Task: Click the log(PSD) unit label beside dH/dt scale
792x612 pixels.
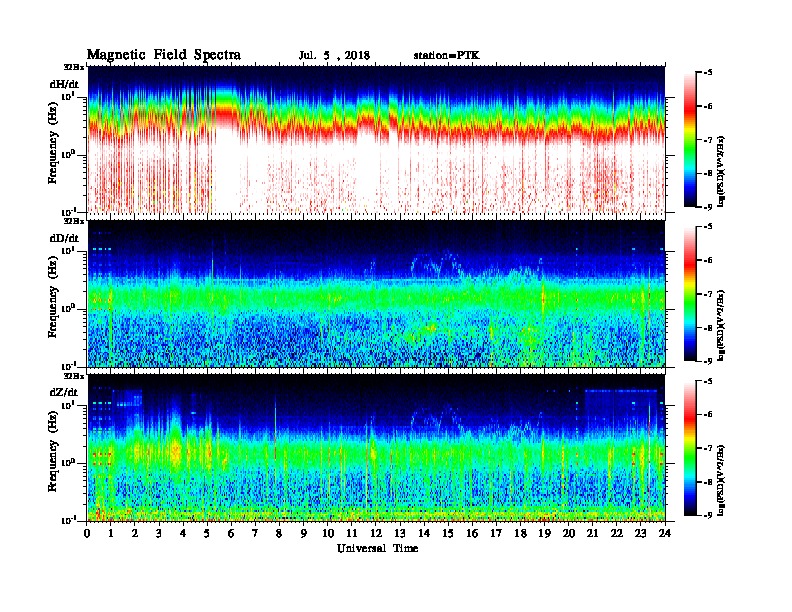Action: 722,172
